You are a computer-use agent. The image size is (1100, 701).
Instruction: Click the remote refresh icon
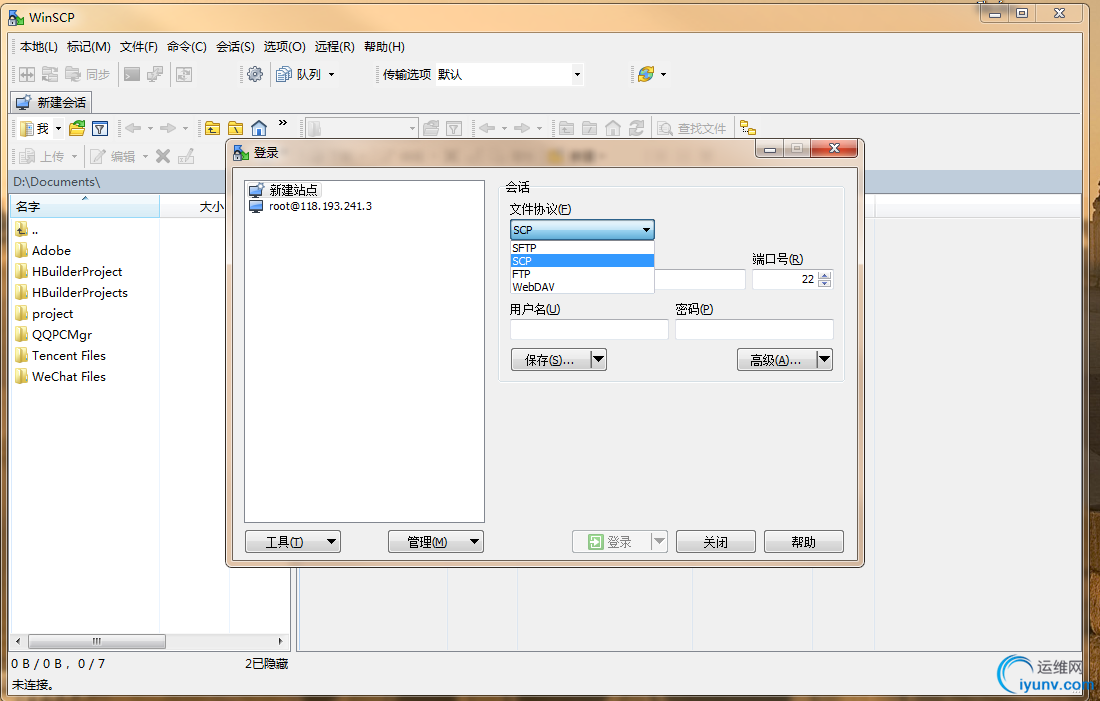pyautogui.click(x=636, y=128)
